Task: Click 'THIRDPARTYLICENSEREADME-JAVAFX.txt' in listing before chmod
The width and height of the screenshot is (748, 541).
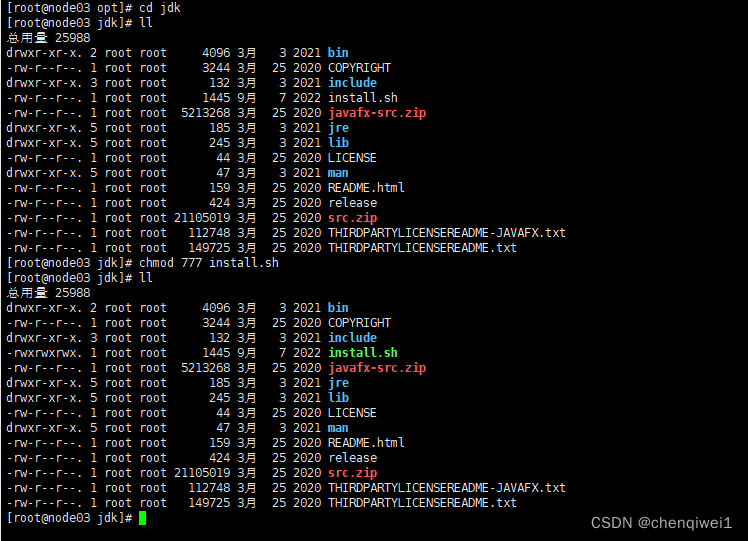Action: [447, 233]
